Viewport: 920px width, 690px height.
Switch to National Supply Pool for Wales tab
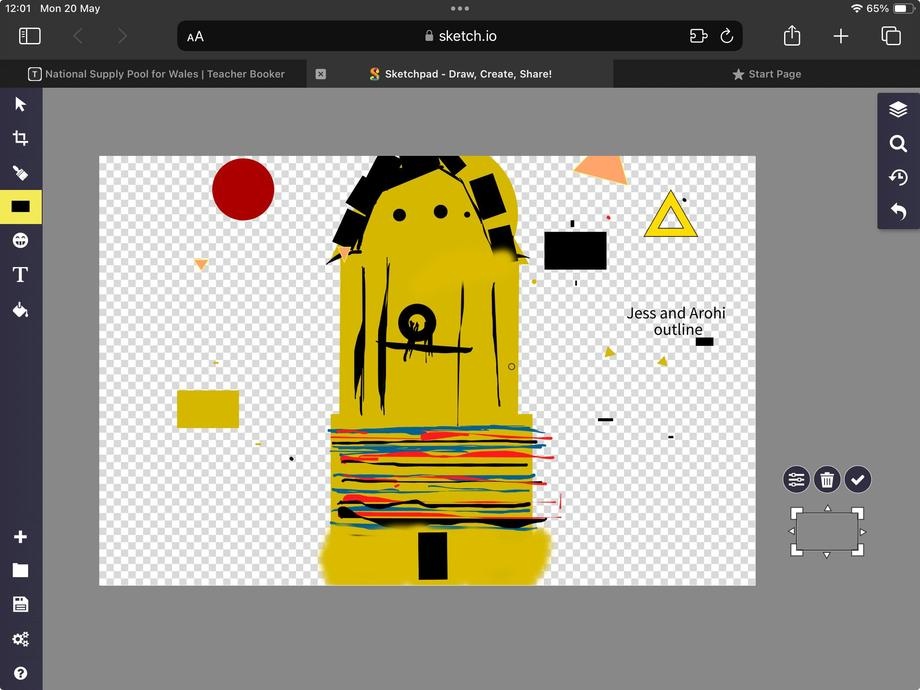(x=156, y=74)
